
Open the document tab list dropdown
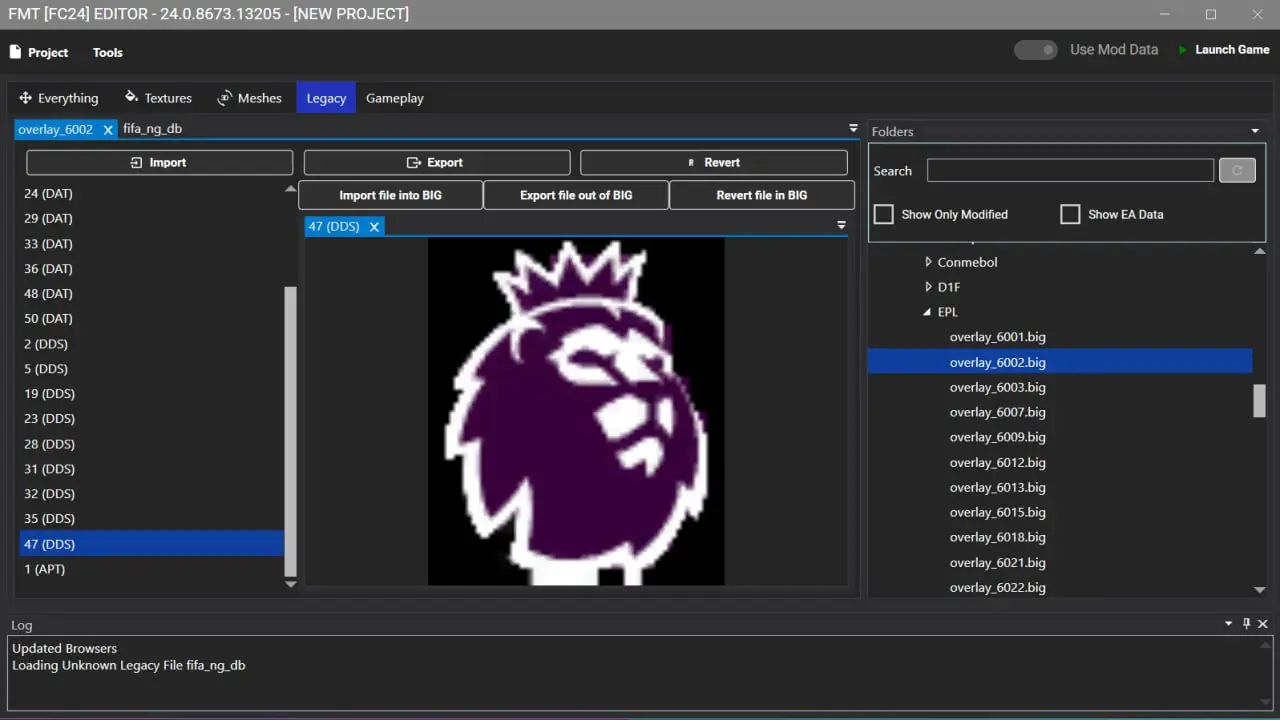coord(853,128)
